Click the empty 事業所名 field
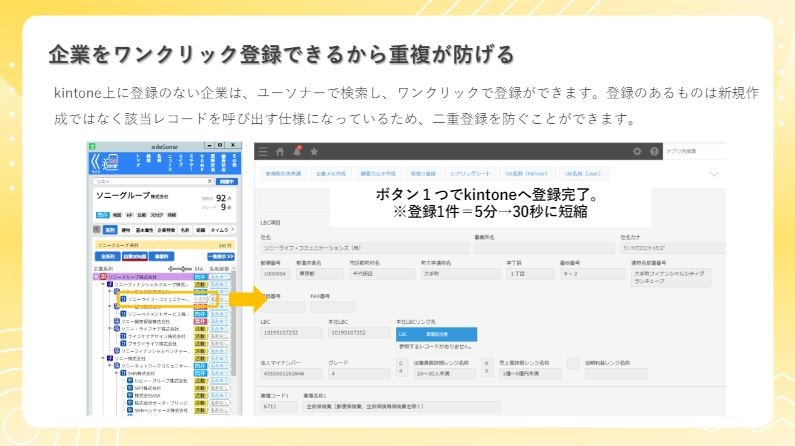795x446 pixels. pyautogui.click(x=544, y=248)
